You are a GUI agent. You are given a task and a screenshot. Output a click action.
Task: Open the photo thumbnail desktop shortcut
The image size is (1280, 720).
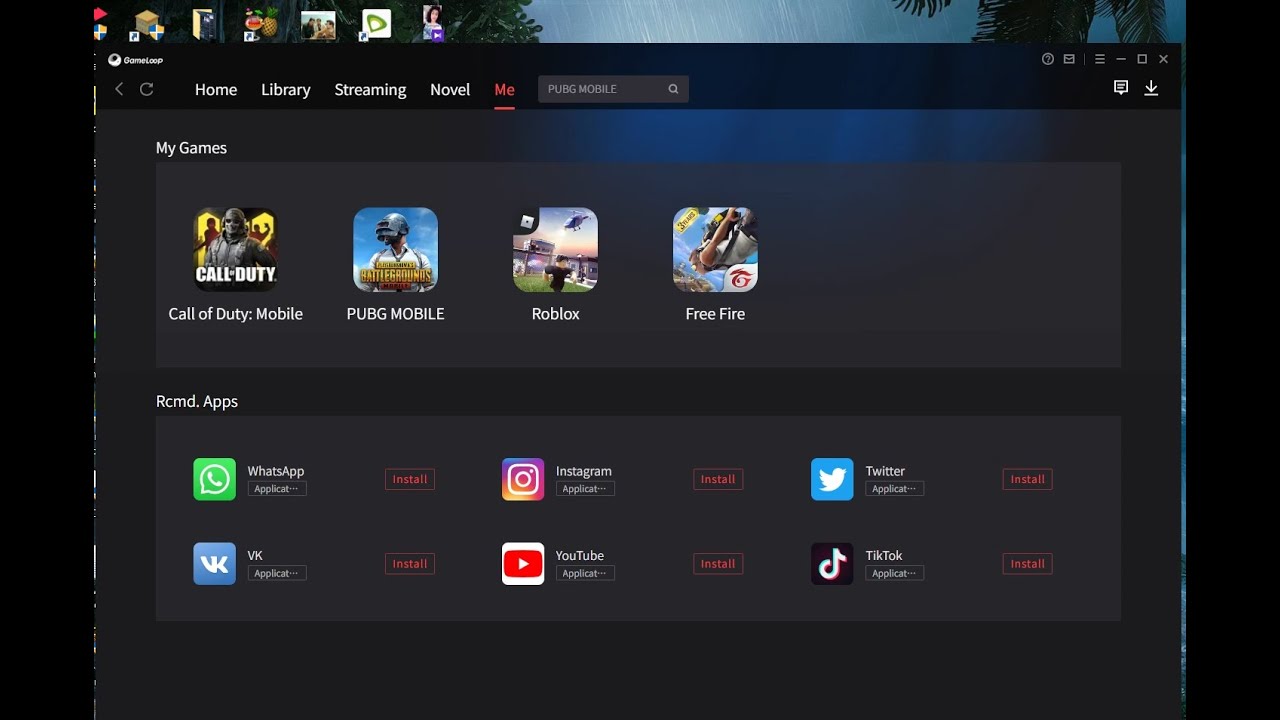(x=318, y=25)
